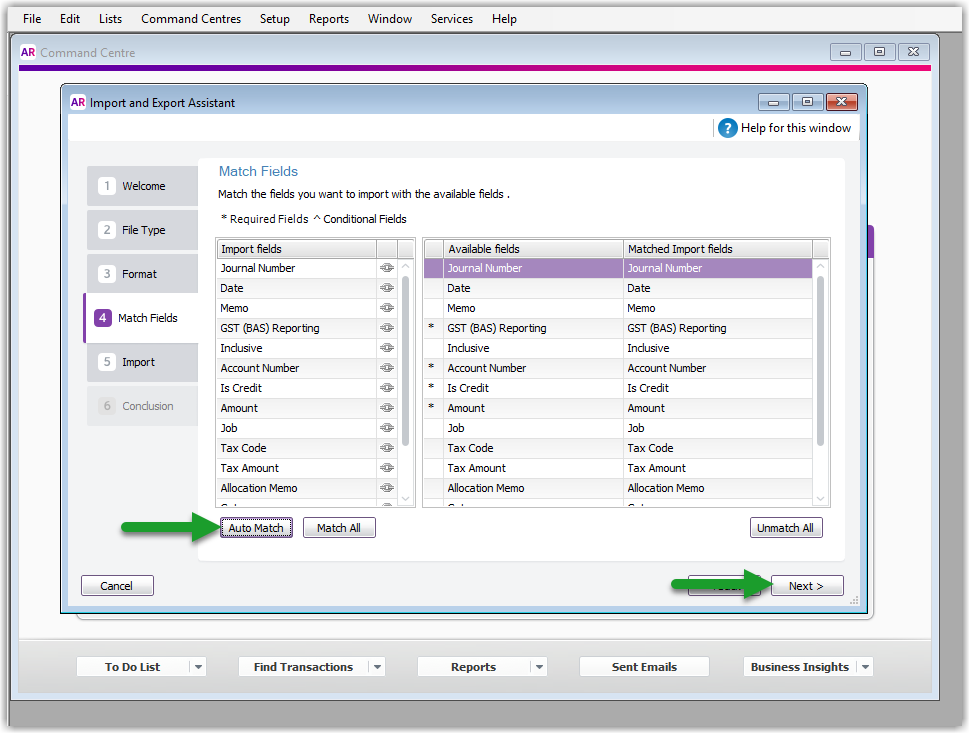Click the Match All button
This screenshot has width=970, height=734.
tap(339, 527)
